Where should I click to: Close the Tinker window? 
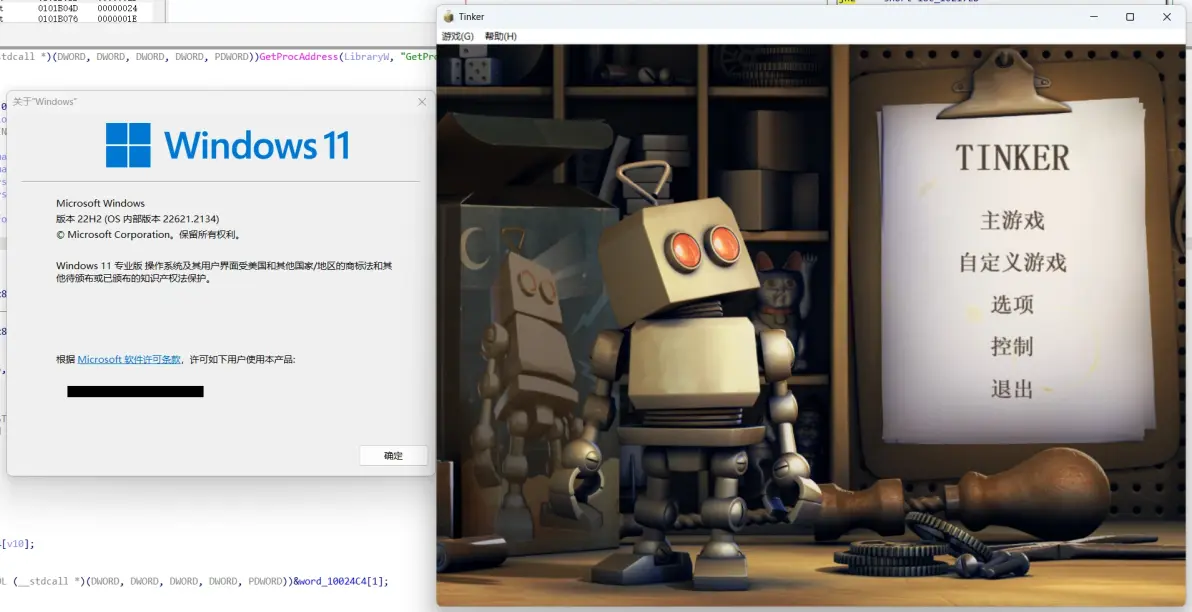click(x=1167, y=17)
